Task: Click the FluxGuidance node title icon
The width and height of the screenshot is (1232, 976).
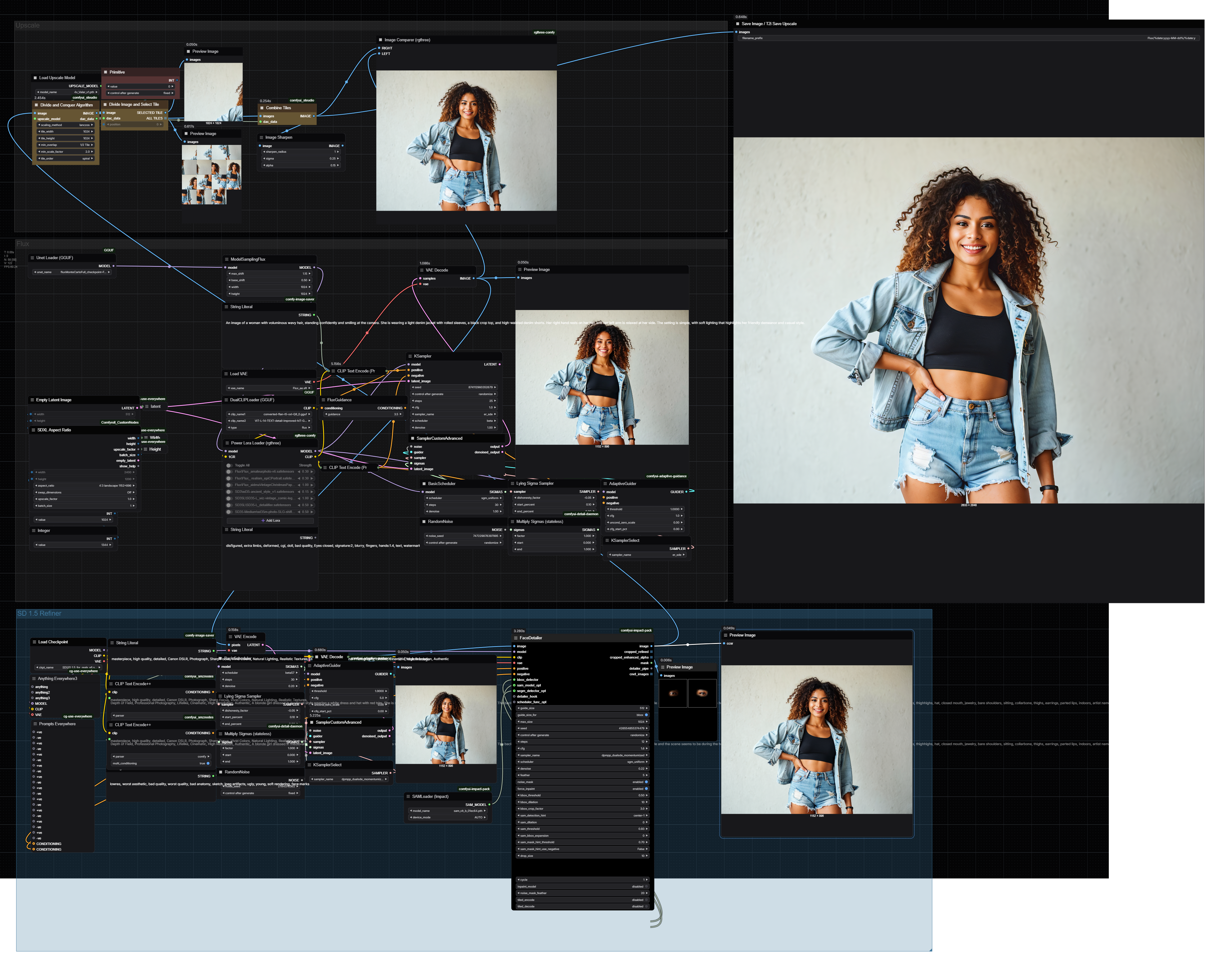Action: click(x=323, y=400)
